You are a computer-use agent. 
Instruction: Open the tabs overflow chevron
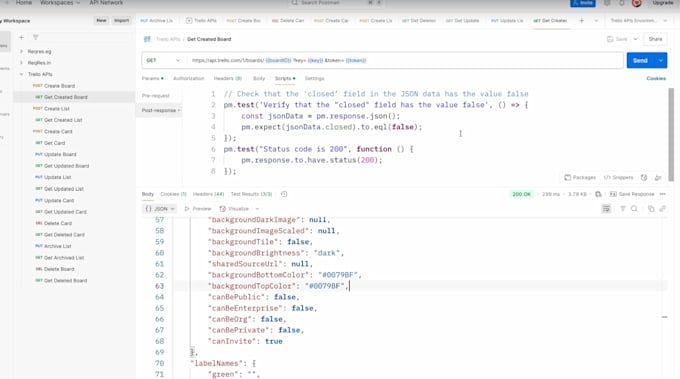coord(596,20)
